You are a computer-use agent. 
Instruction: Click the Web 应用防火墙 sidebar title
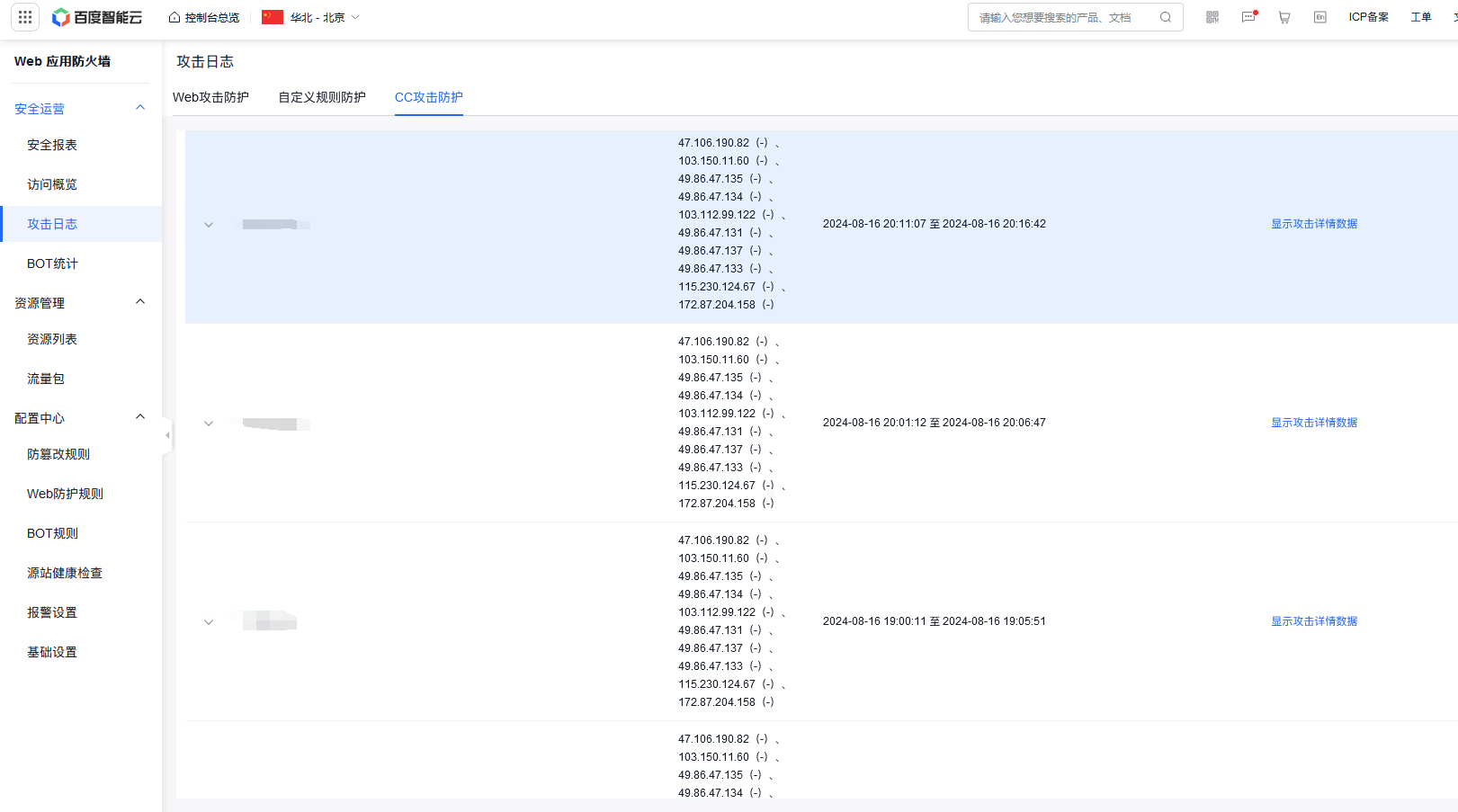62,61
